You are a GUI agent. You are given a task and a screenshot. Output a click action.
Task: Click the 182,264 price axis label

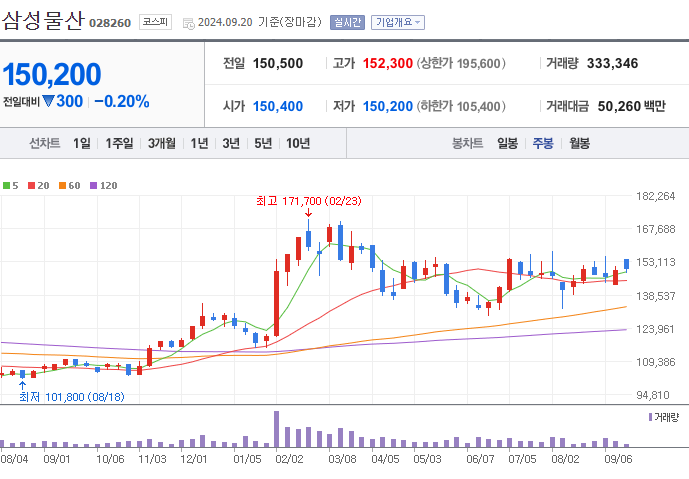coord(656,196)
